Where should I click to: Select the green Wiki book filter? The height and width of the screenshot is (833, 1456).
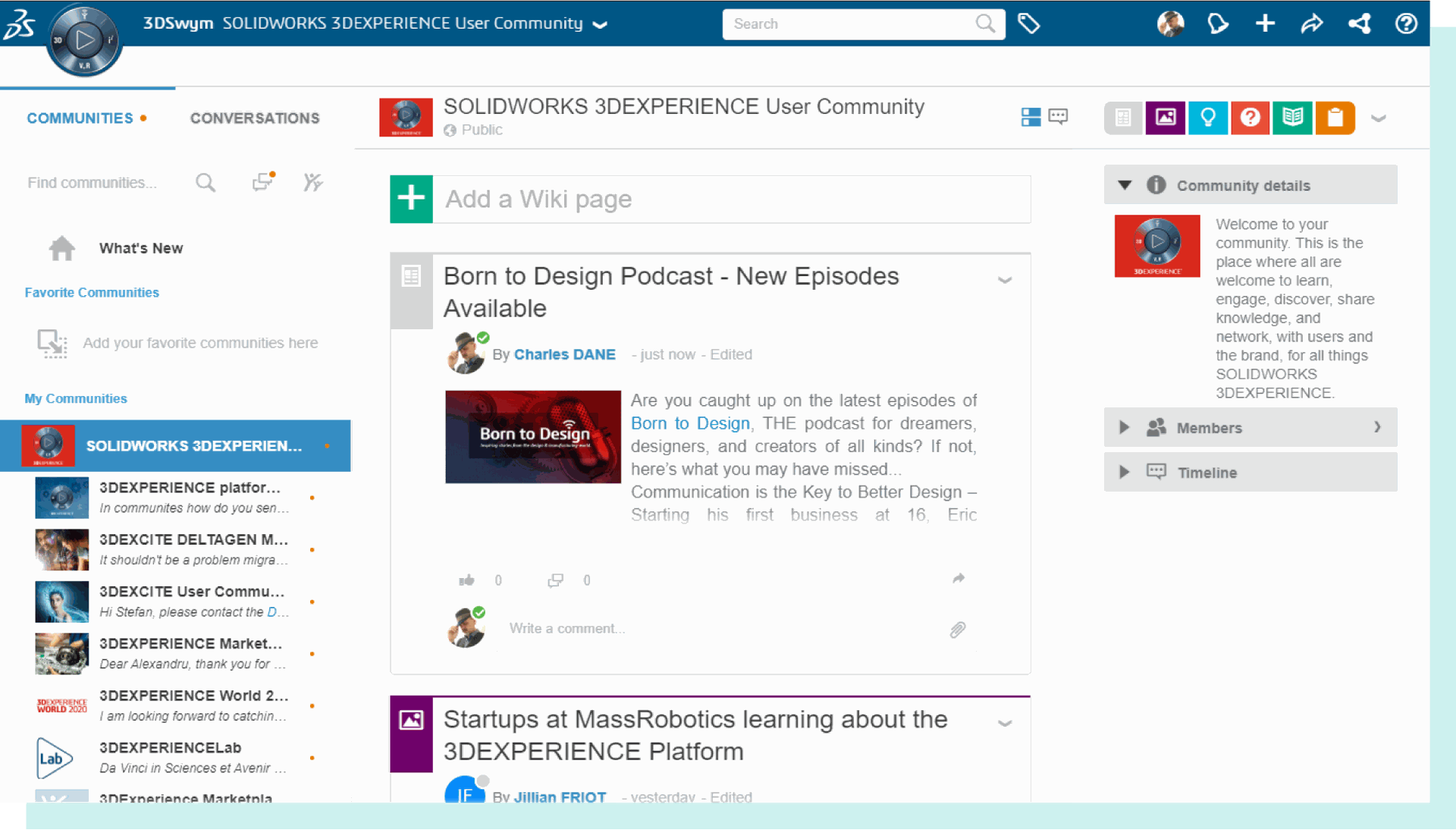click(x=1293, y=118)
